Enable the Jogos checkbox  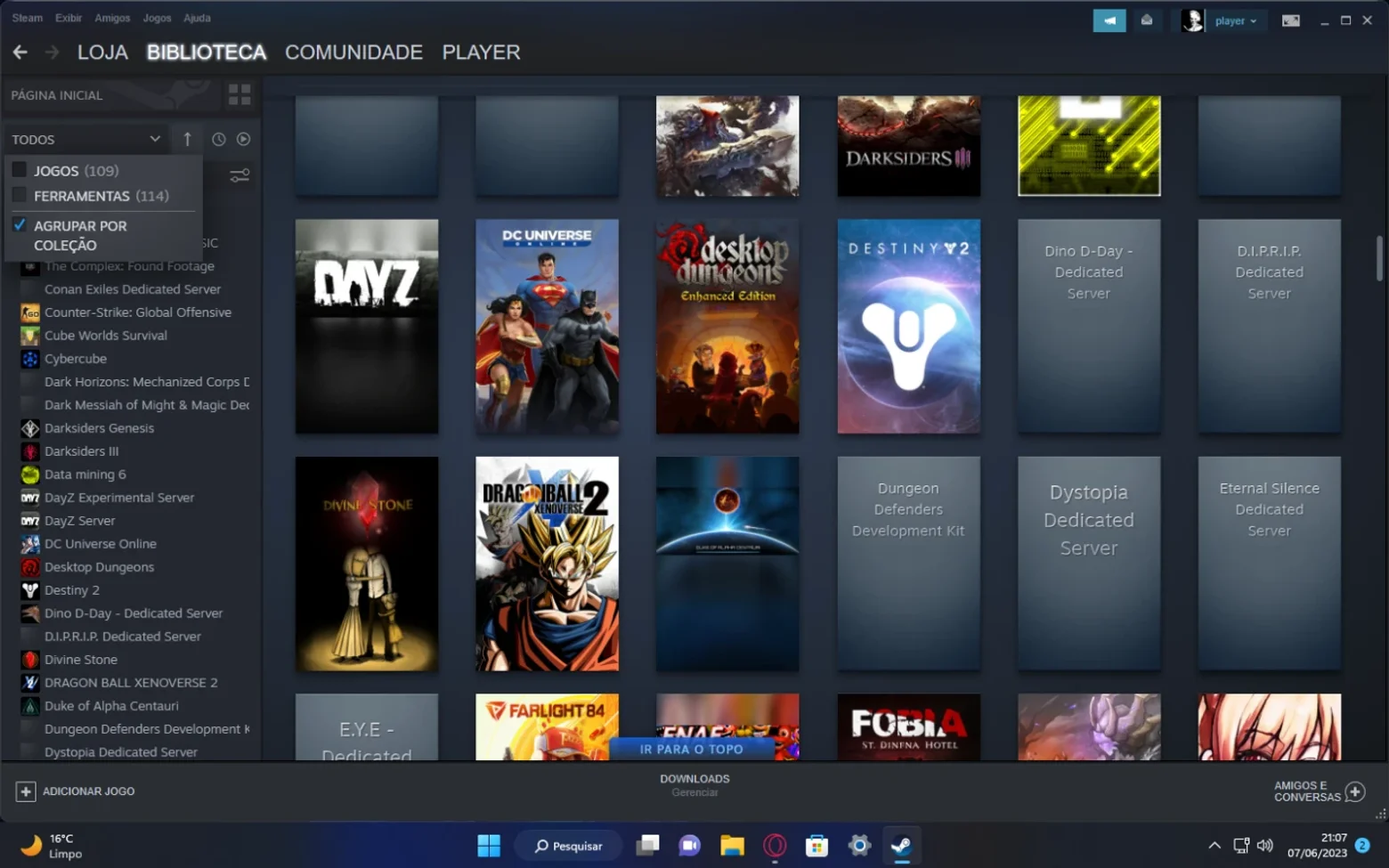click(x=20, y=170)
